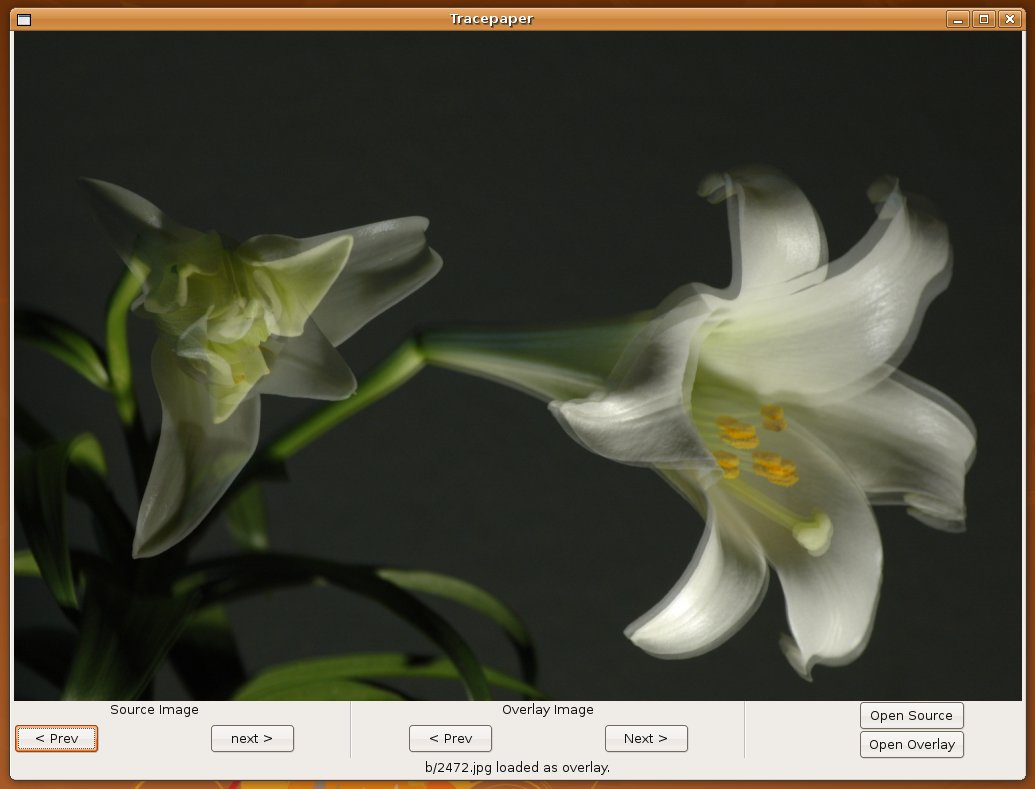Click < Prev under Source Image
1035x789 pixels.
point(56,738)
